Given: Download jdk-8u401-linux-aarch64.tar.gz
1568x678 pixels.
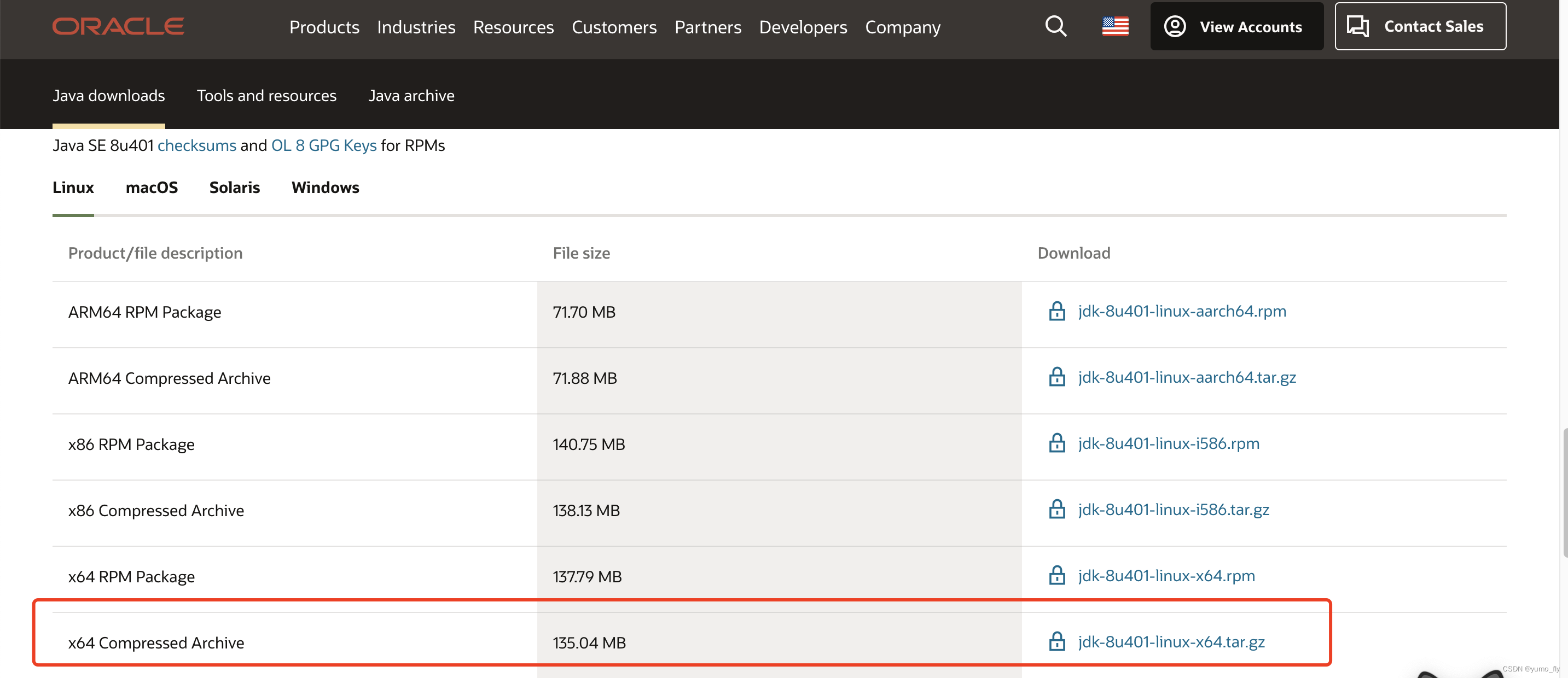Looking at the screenshot, I should pyautogui.click(x=1186, y=377).
